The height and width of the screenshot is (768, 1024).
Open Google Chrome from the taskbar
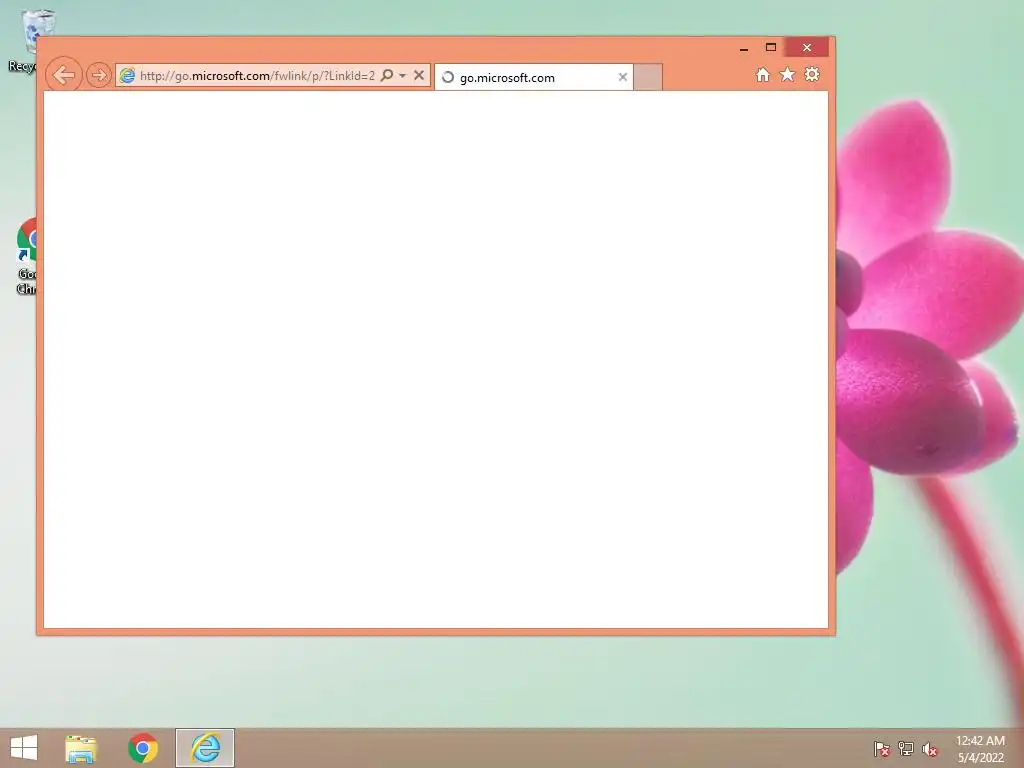coord(143,748)
